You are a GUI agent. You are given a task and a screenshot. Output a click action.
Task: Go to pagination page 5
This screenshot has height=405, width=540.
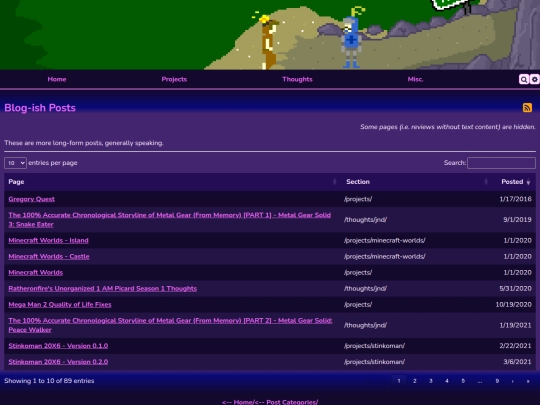[x=463, y=381]
